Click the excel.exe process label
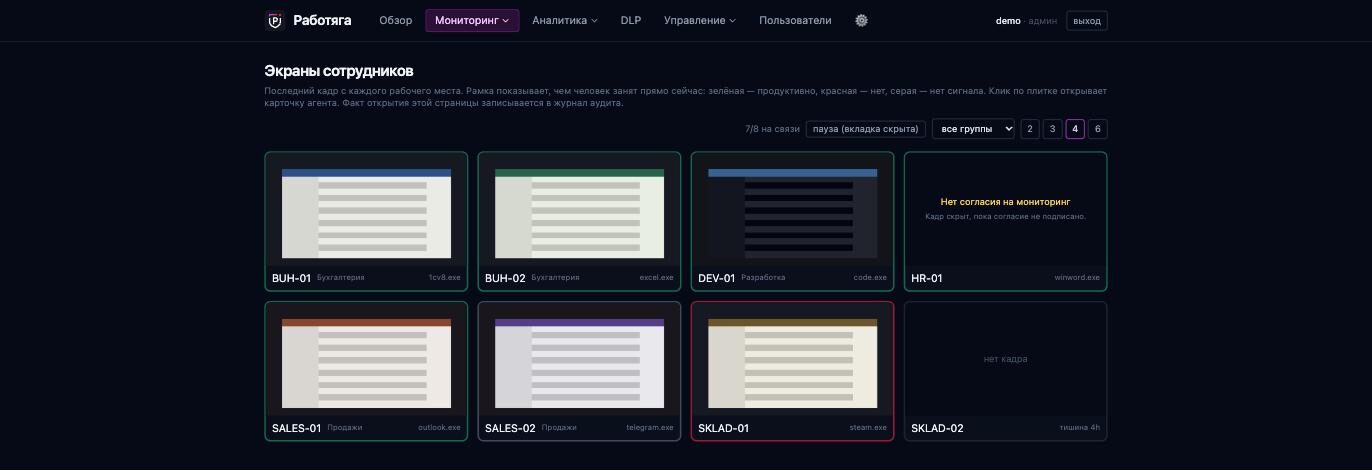 click(656, 278)
